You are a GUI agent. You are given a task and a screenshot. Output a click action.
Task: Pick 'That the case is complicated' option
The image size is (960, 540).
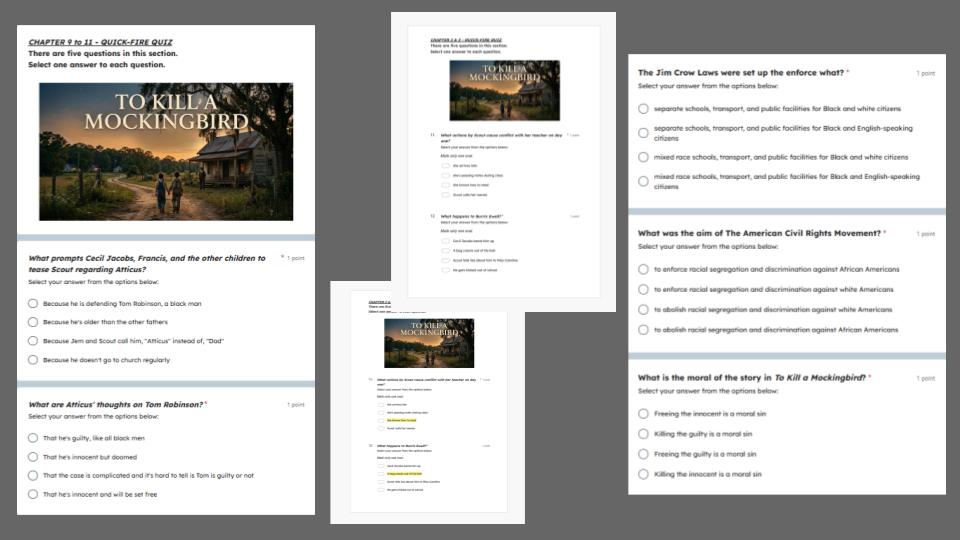tap(33, 476)
